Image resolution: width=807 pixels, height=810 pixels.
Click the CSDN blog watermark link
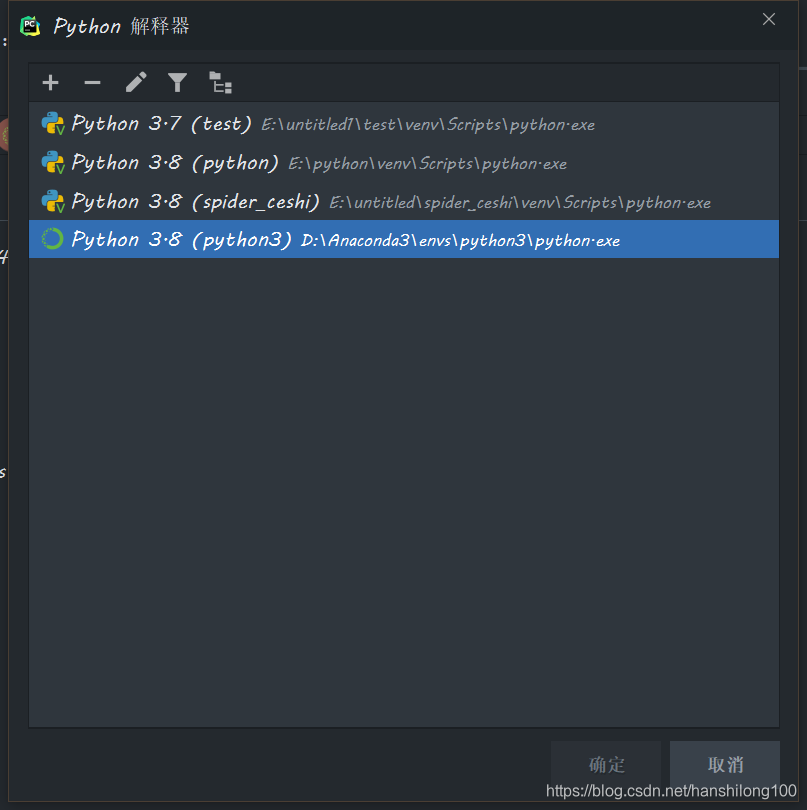pyautogui.click(x=672, y=789)
